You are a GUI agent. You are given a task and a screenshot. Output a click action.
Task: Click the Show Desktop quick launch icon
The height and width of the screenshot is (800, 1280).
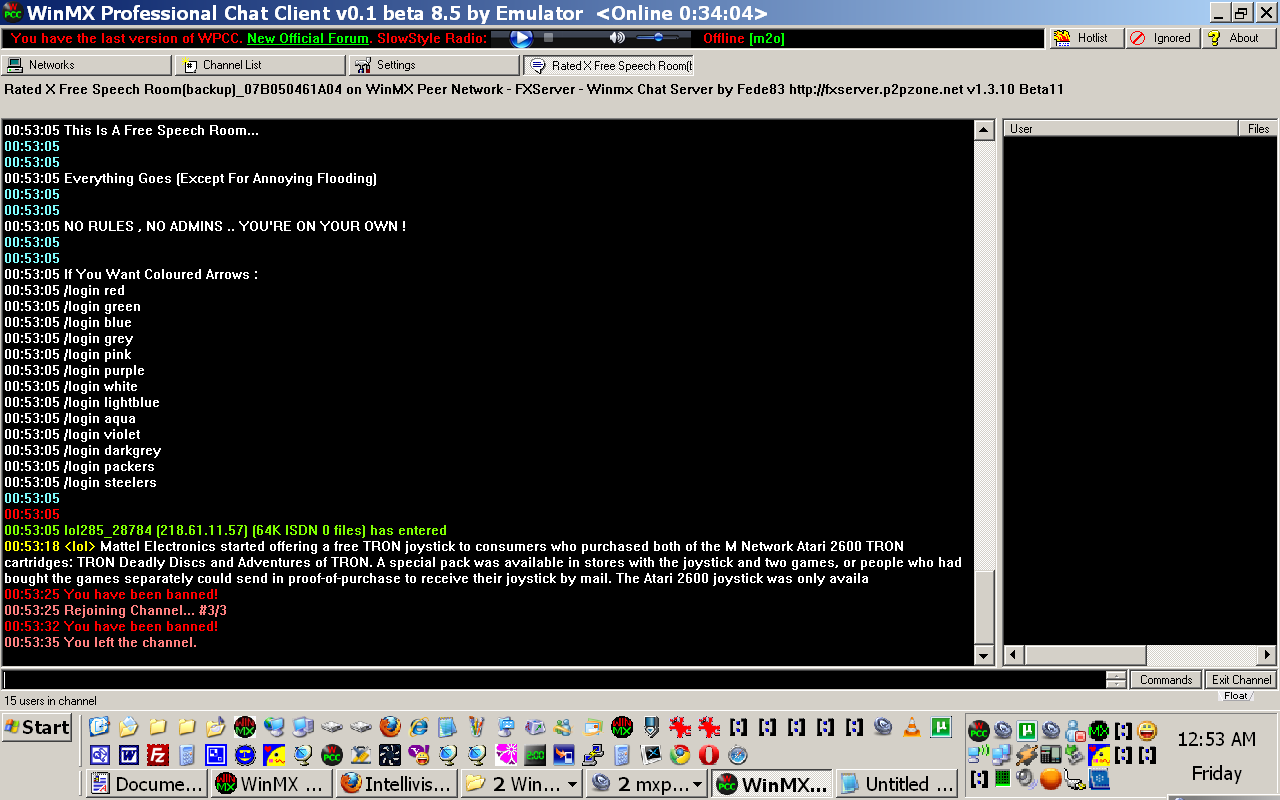pos(98,727)
